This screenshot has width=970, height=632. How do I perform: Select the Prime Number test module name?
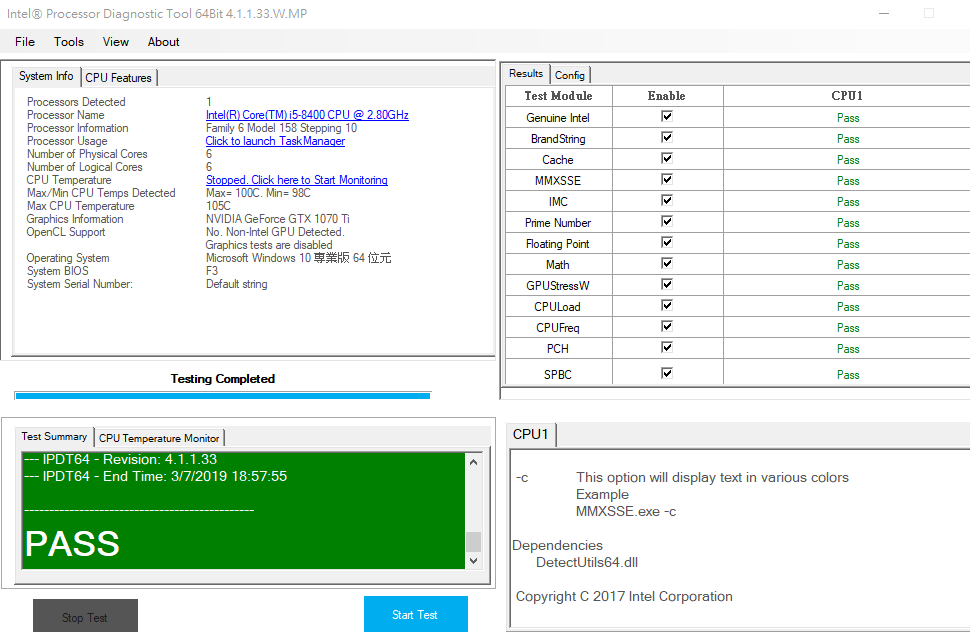pyautogui.click(x=558, y=223)
